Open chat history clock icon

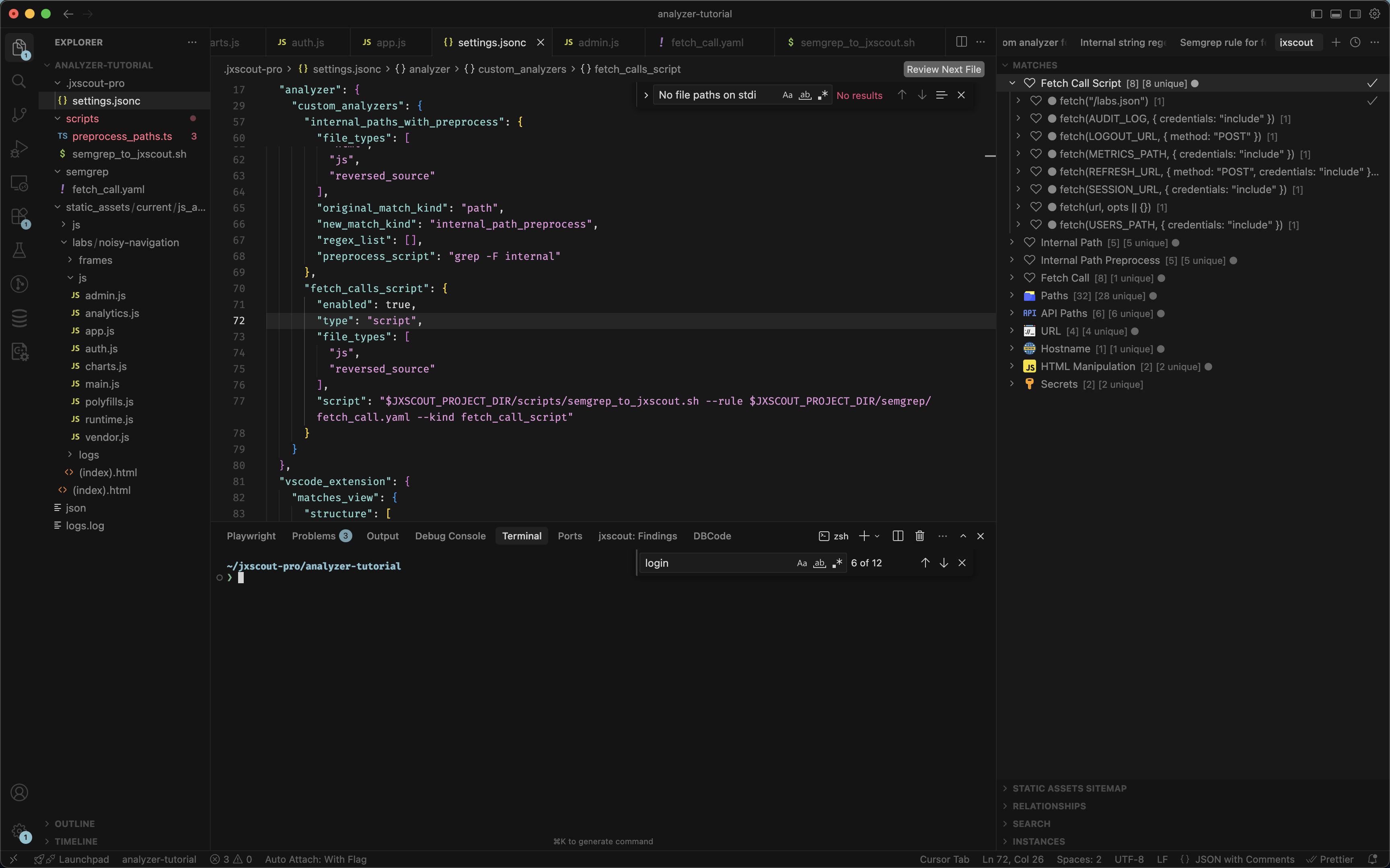pyautogui.click(x=1355, y=42)
